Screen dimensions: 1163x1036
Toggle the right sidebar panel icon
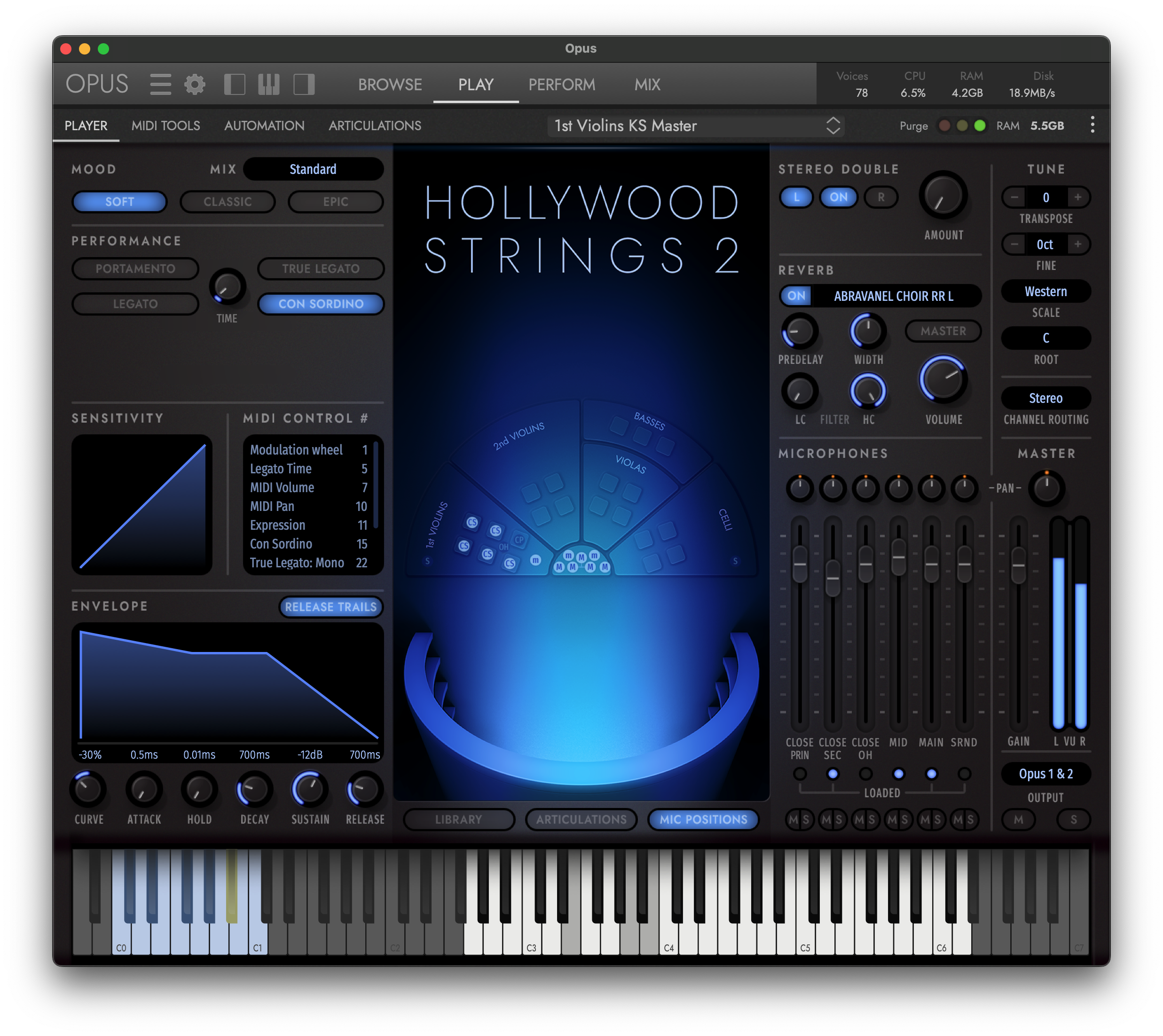coord(304,84)
